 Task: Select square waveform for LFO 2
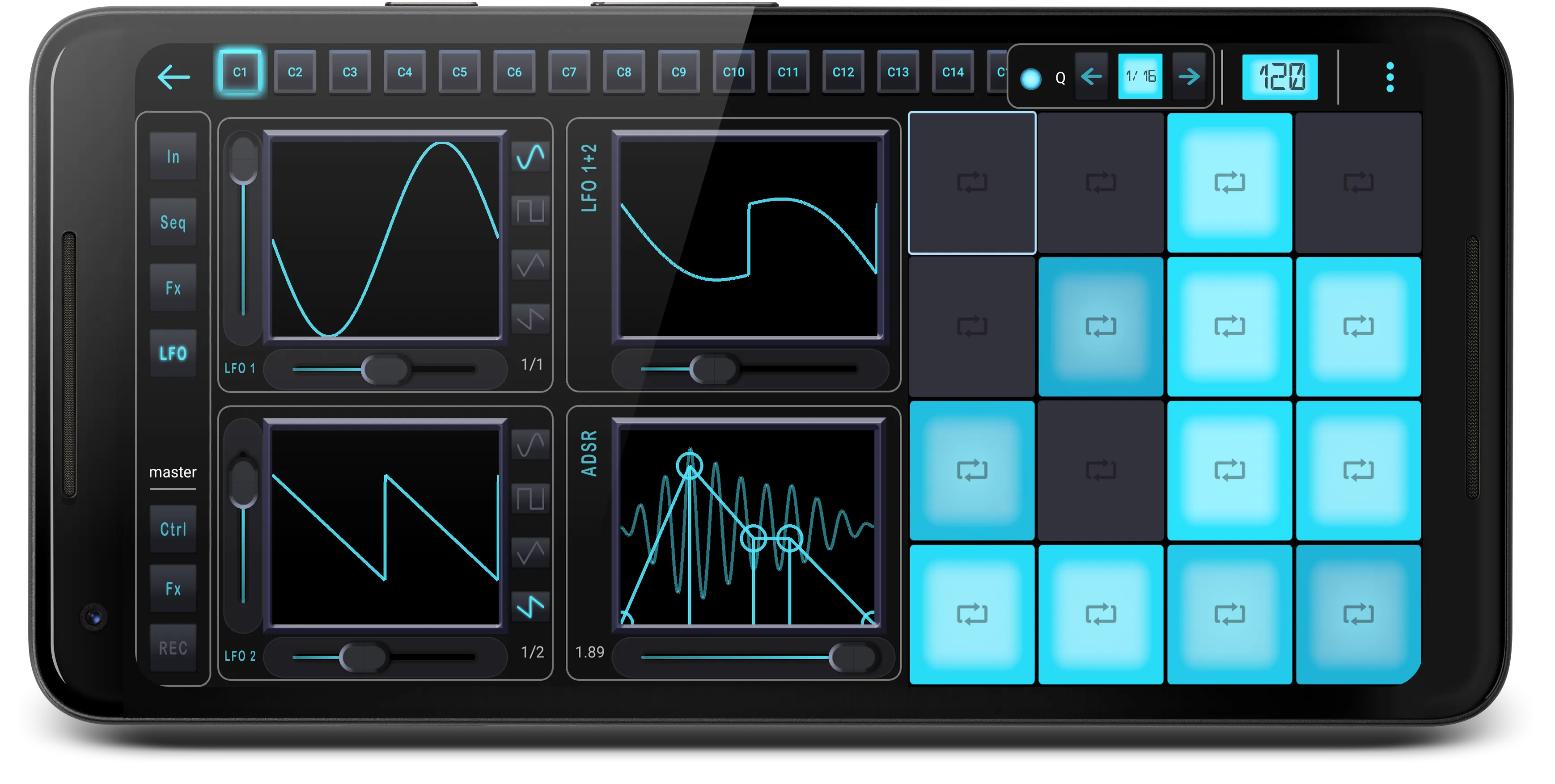pyautogui.click(x=530, y=498)
